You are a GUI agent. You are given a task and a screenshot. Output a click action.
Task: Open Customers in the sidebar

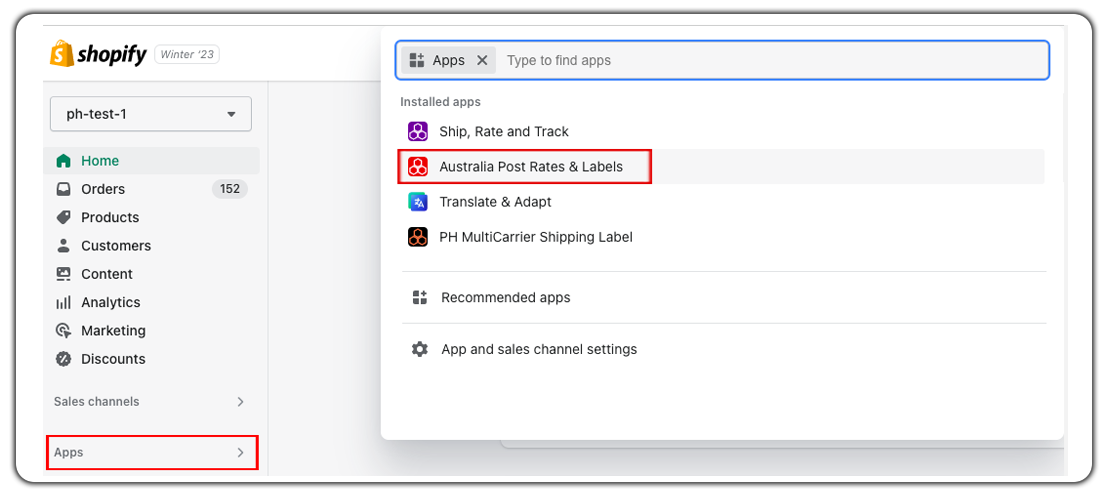(151, 246)
